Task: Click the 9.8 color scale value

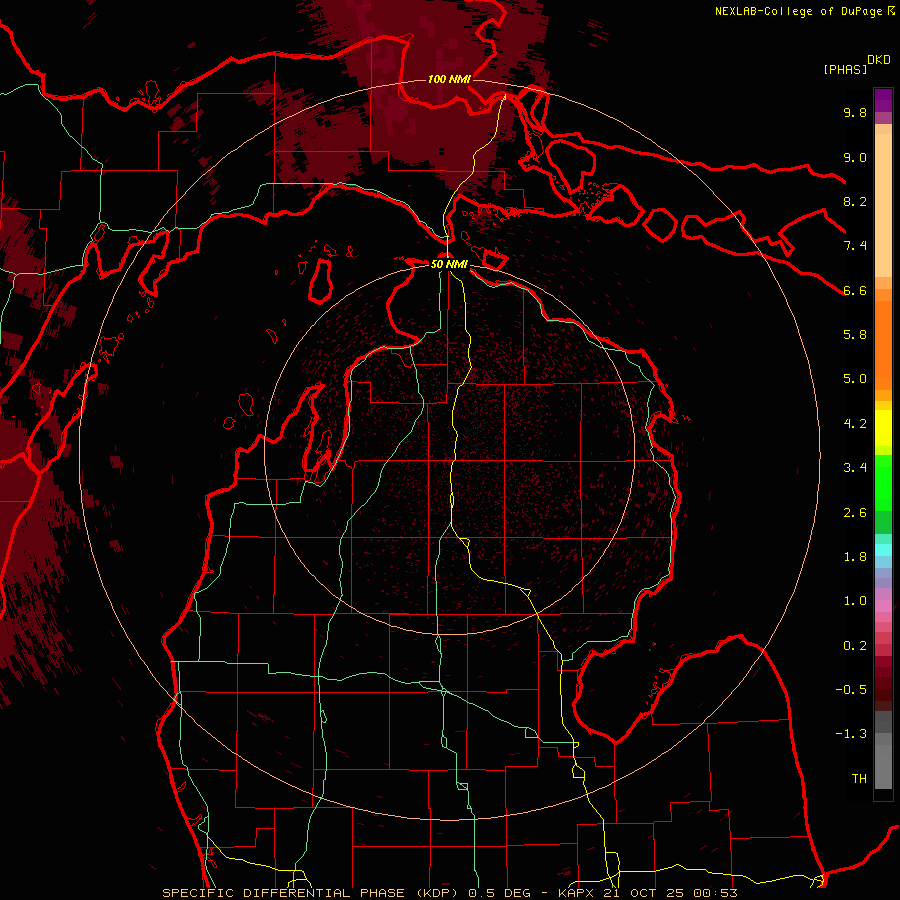Action: click(855, 112)
